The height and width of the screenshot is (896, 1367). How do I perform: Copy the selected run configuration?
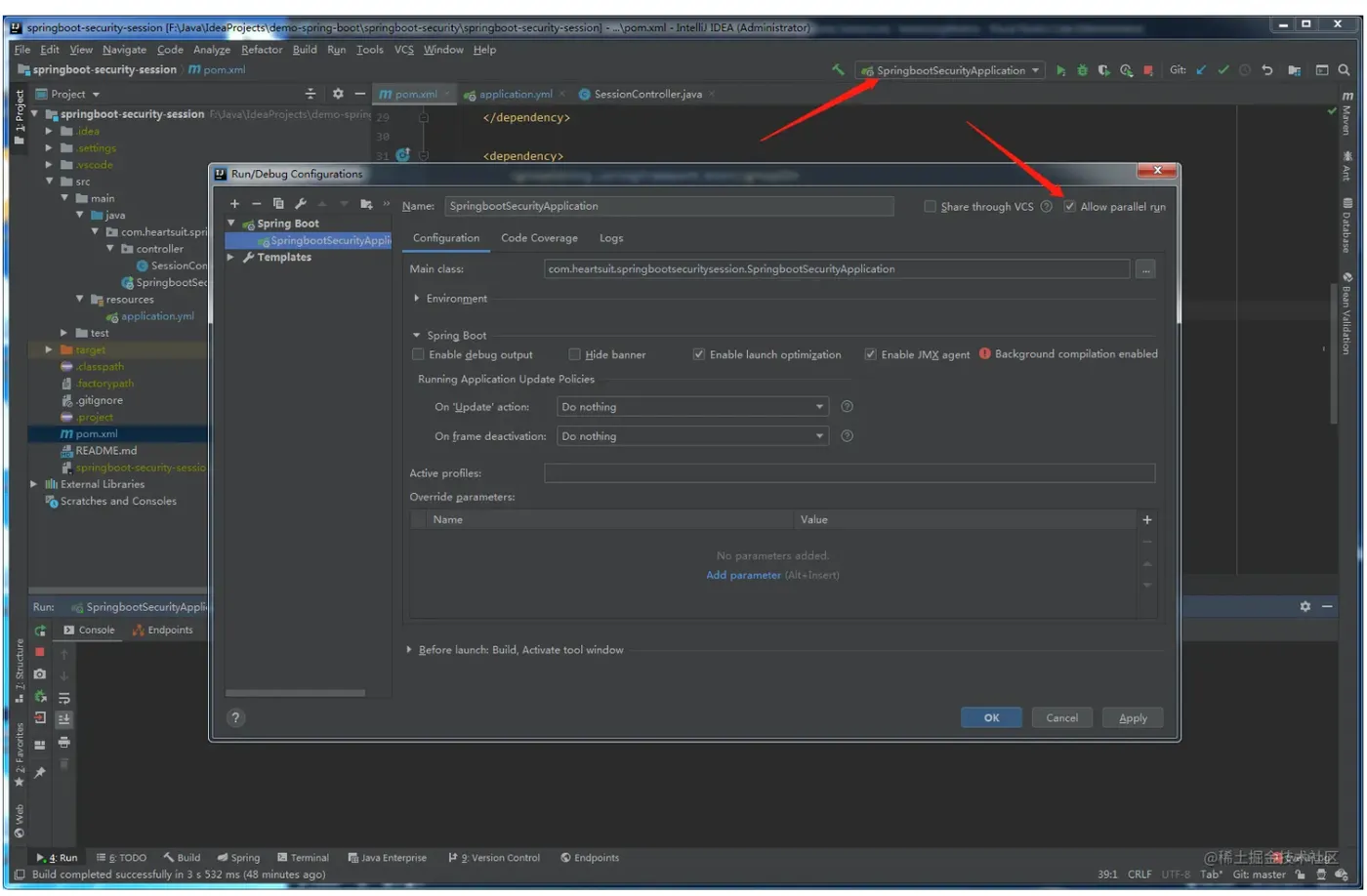(278, 204)
